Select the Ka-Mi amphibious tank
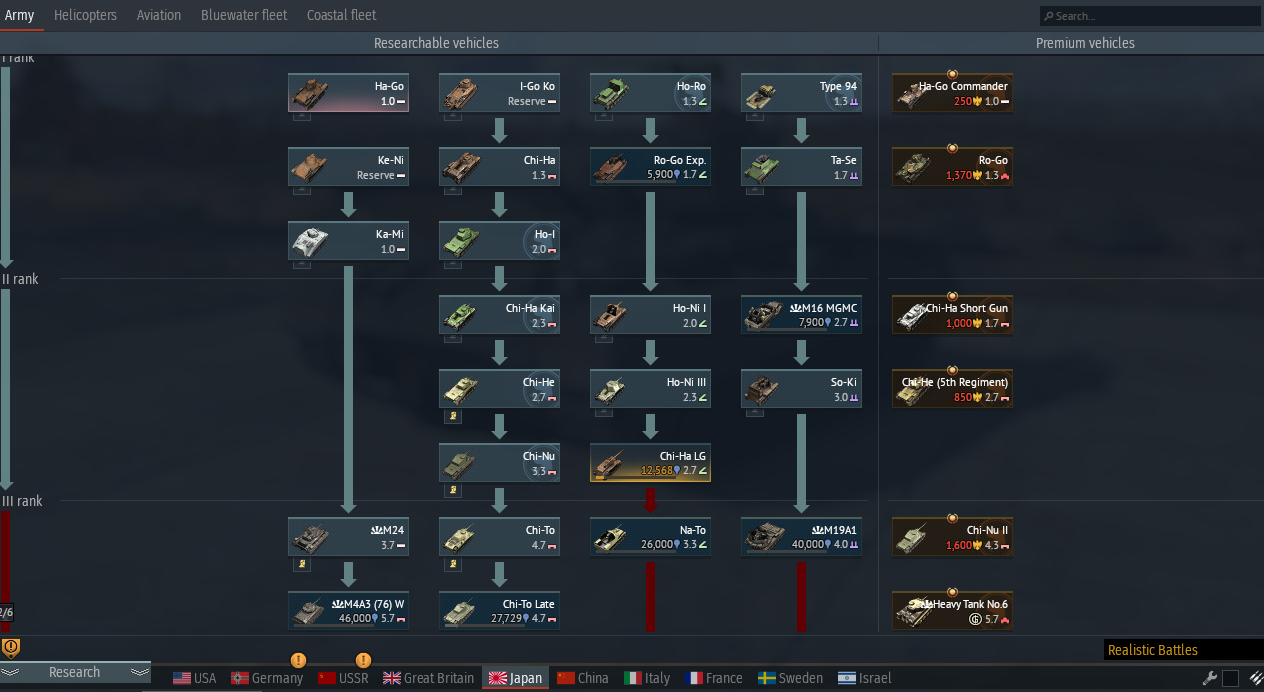Viewport: 1264px width, 692px height. [x=348, y=241]
